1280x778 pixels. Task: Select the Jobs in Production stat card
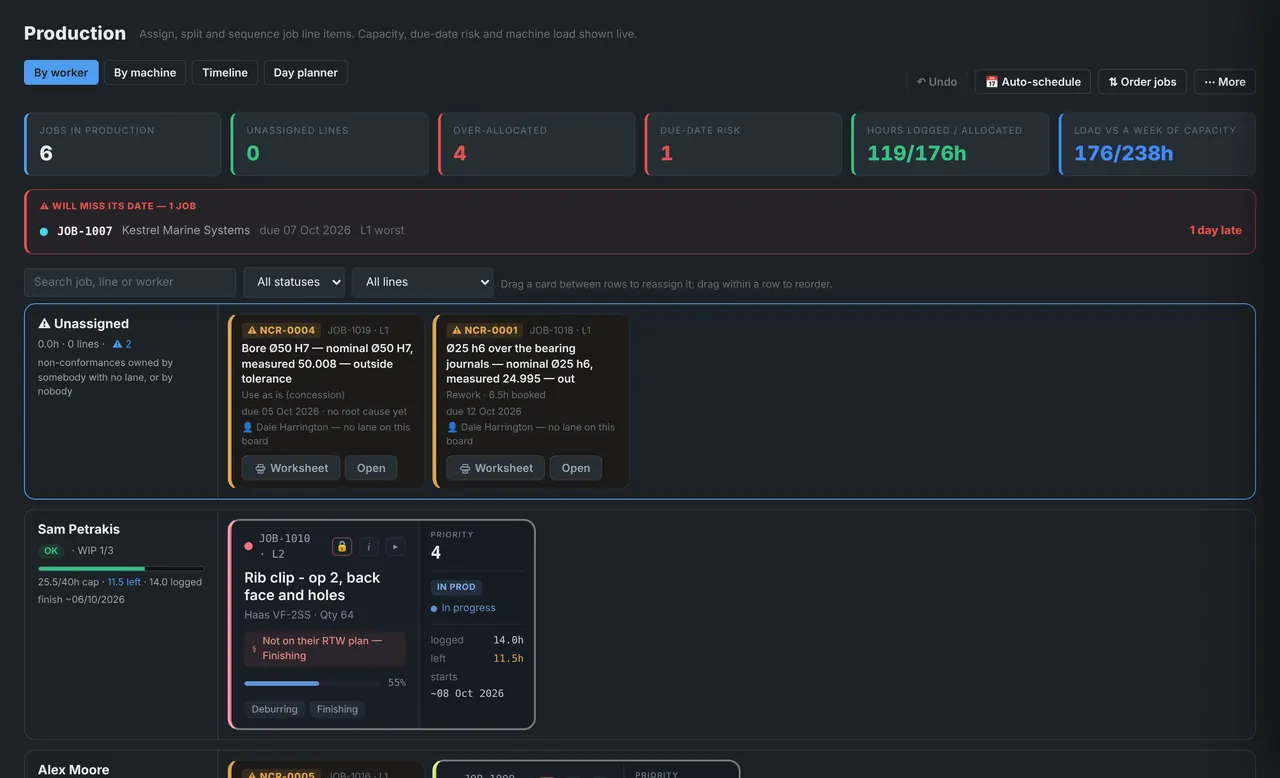(x=122, y=144)
